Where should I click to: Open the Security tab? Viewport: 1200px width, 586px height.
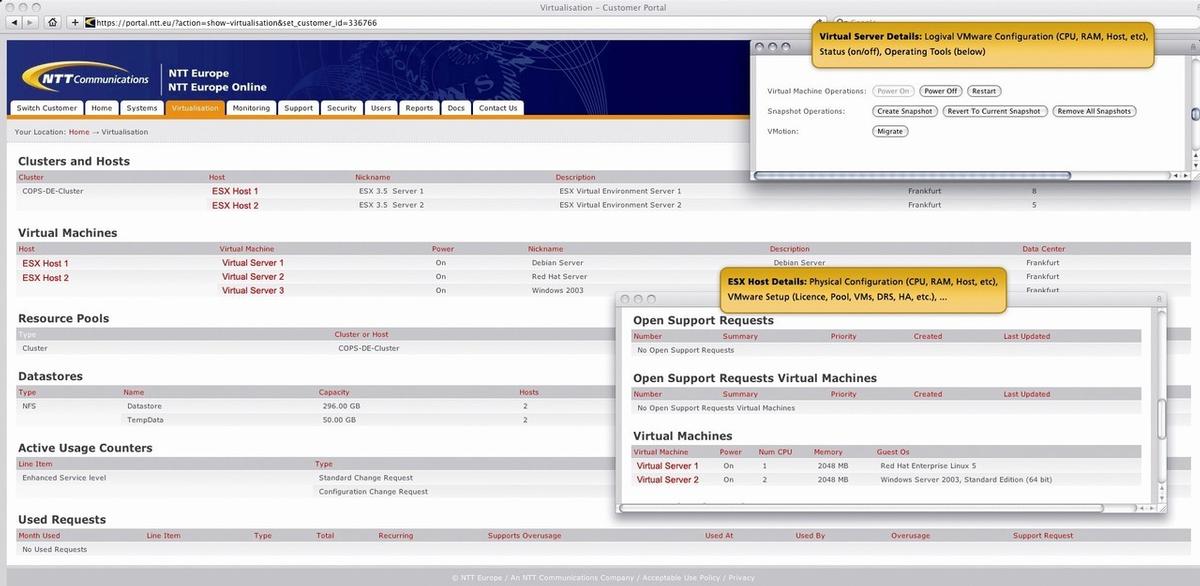coord(342,108)
